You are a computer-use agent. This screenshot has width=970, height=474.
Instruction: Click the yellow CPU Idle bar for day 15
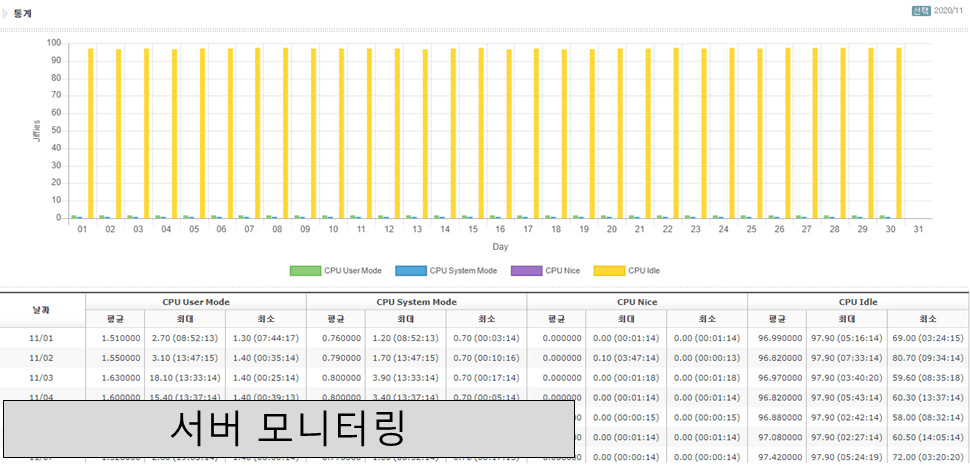point(481,132)
